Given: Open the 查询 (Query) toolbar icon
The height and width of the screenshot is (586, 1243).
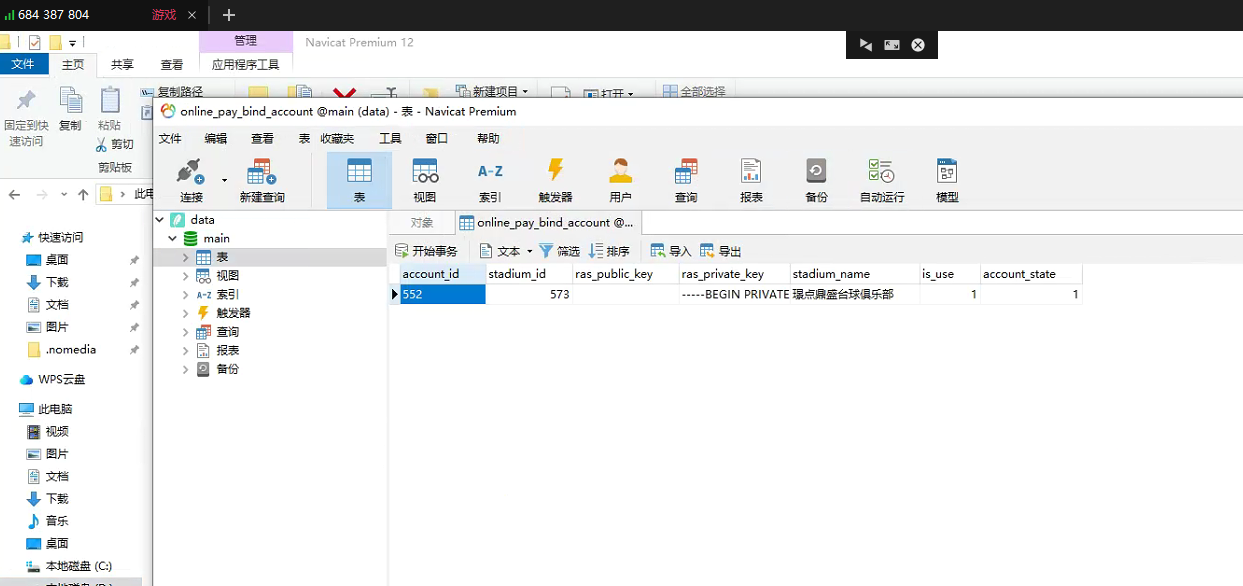Looking at the screenshot, I should (686, 180).
